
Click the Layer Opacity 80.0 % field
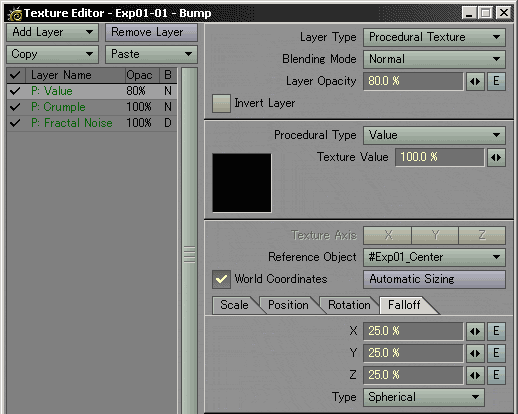pyautogui.click(x=413, y=81)
